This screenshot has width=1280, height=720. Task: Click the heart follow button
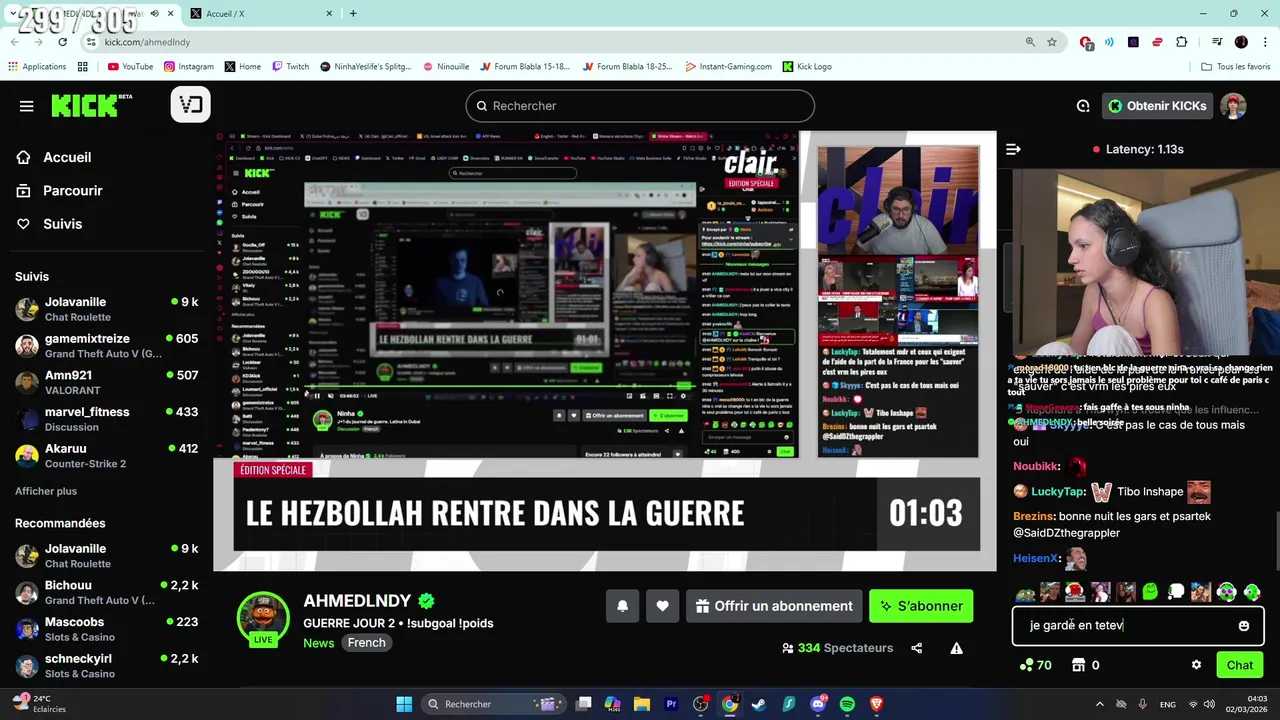click(662, 606)
